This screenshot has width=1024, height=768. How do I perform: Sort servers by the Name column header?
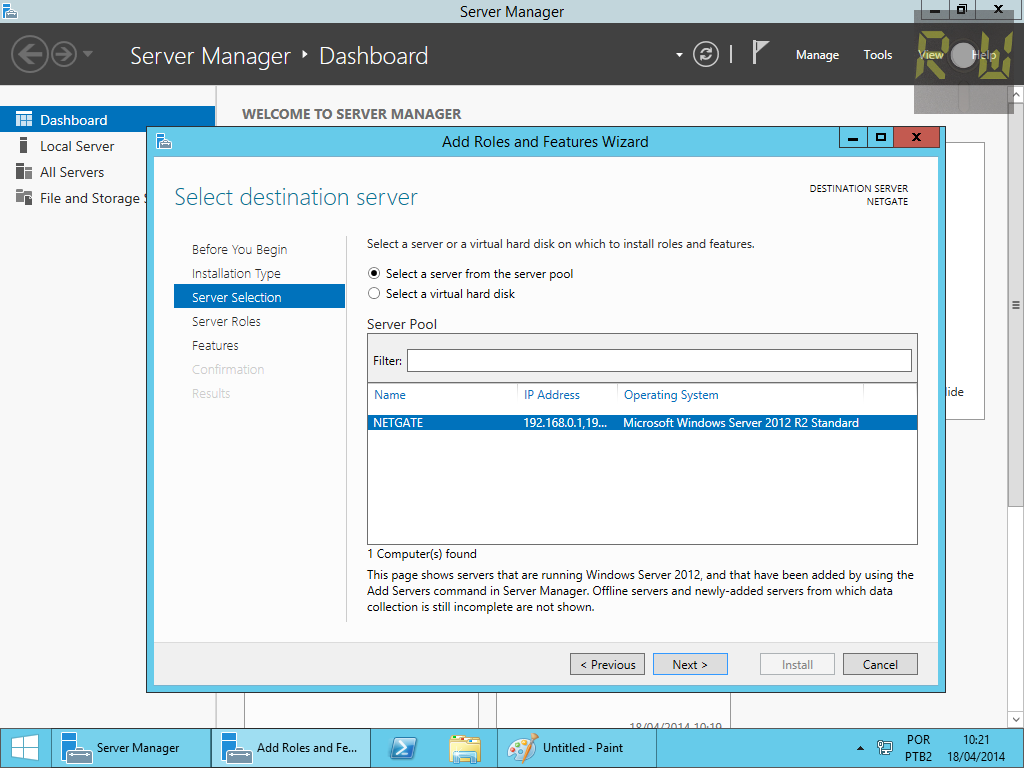[x=390, y=394]
